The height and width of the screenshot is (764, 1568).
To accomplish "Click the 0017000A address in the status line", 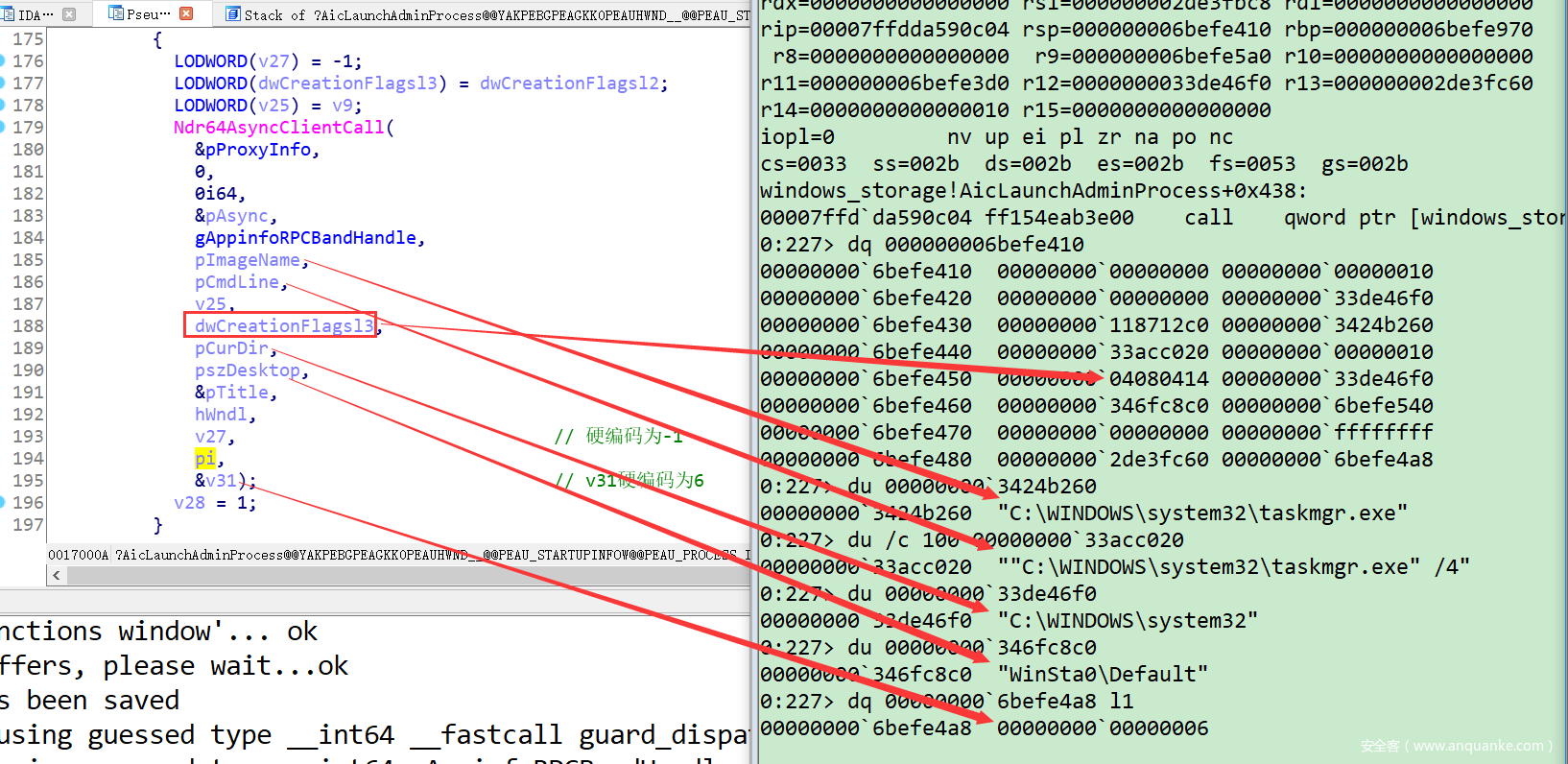I will tap(79, 555).
